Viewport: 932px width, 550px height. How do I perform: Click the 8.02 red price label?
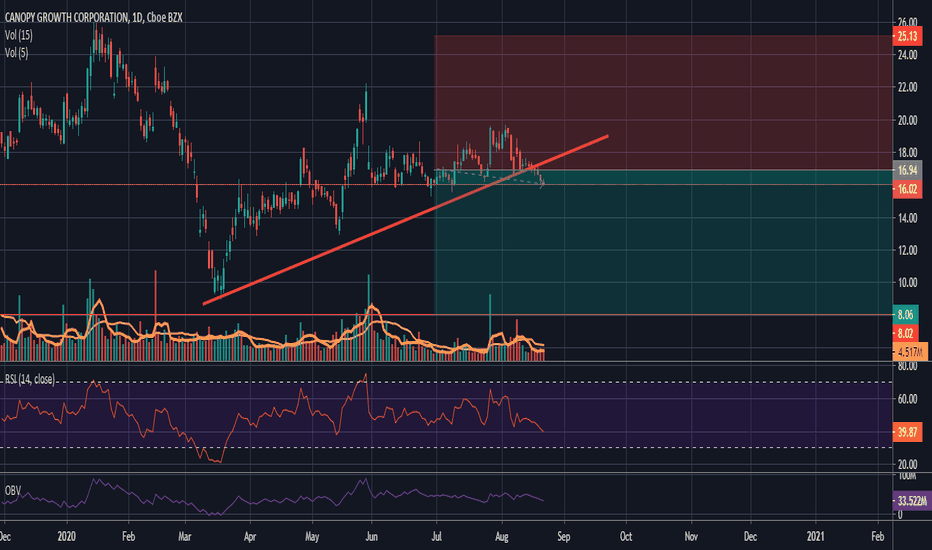[x=905, y=333]
